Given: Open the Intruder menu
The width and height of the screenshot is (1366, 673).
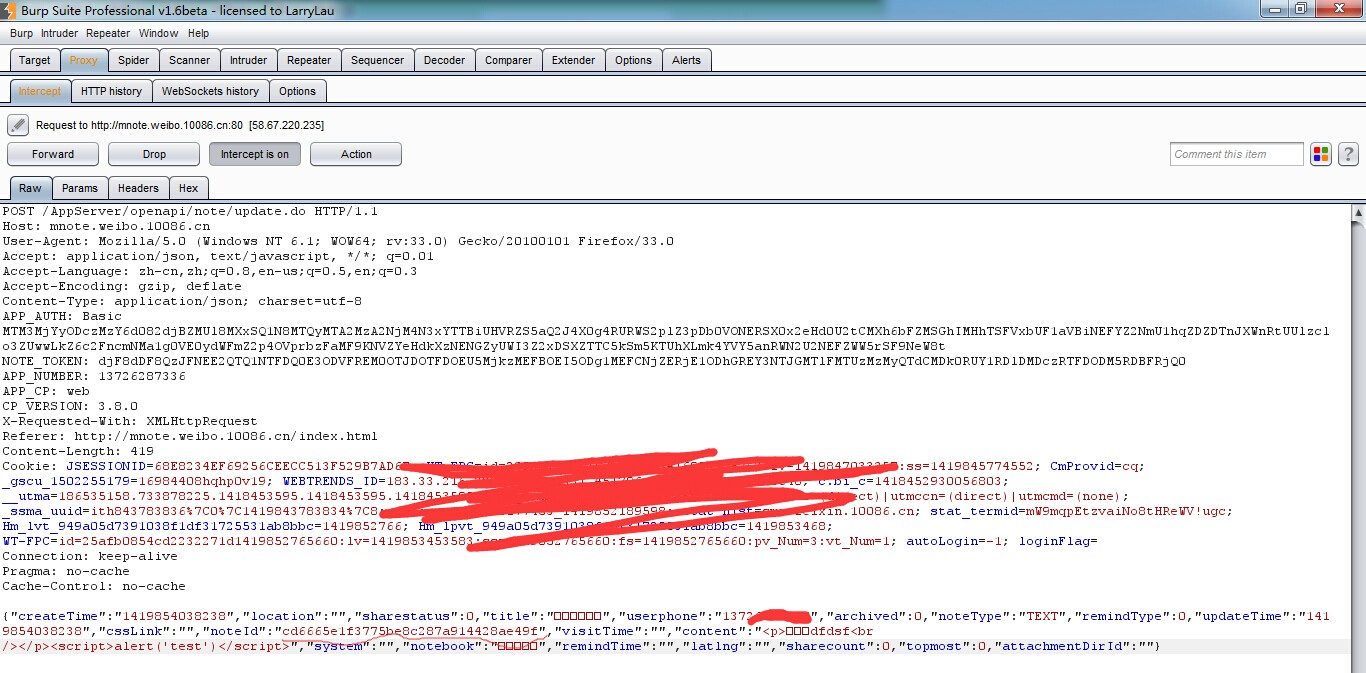Looking at the screenshot, I should pyautogui.click(x=59, y=33).
